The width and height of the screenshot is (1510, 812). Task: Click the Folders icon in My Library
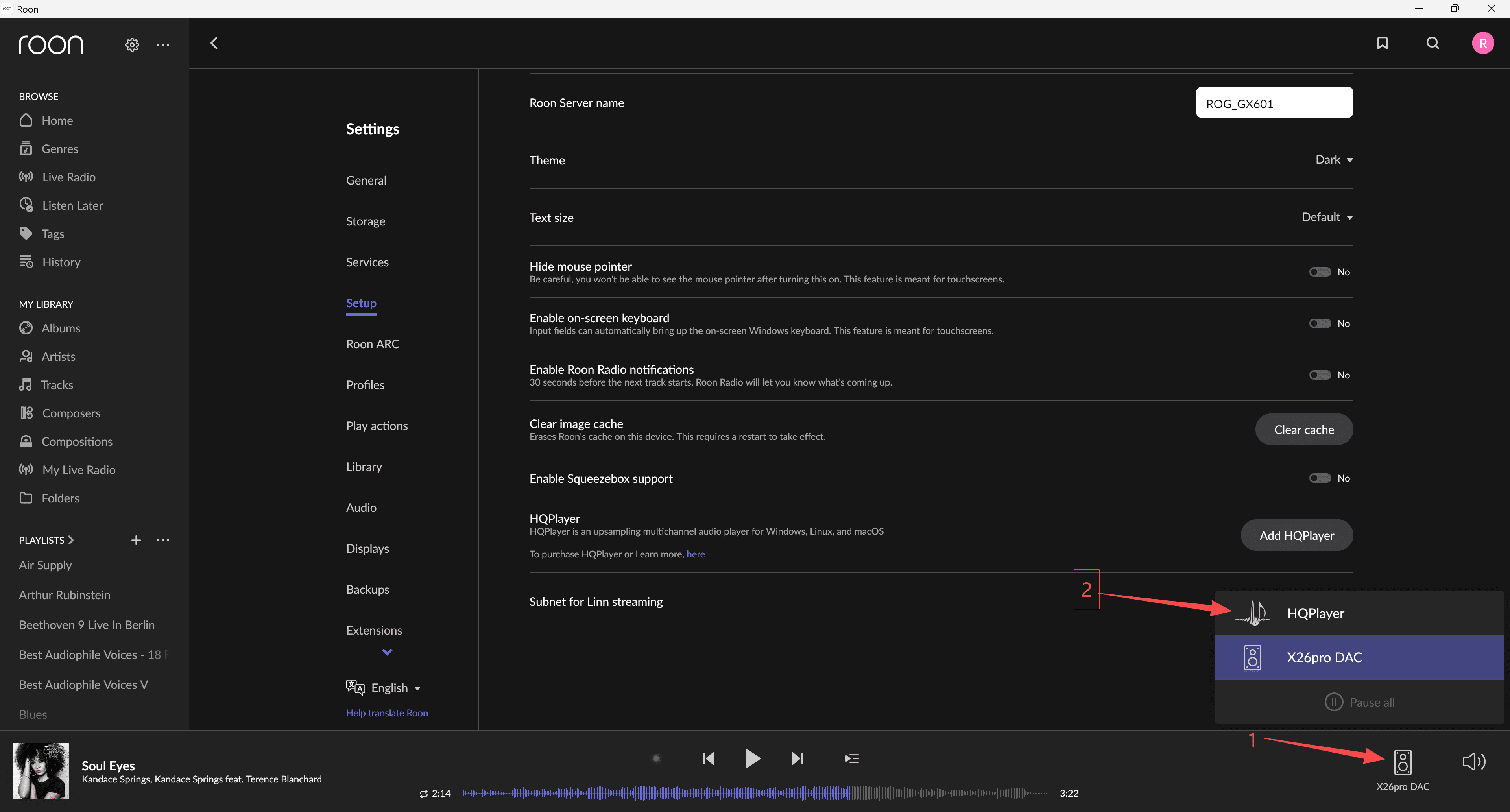coord(26,498)
